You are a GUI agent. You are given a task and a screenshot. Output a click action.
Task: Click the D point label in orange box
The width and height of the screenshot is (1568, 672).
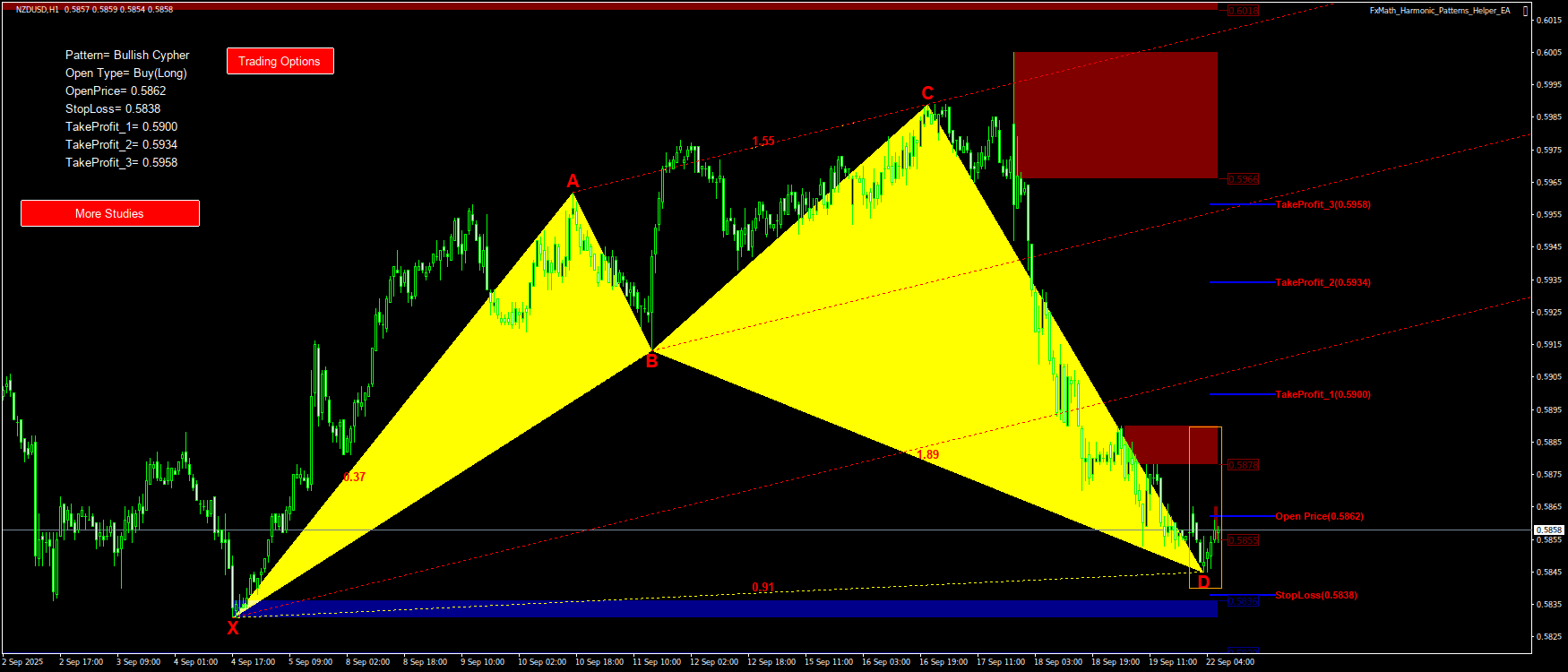pos(1203,582)
